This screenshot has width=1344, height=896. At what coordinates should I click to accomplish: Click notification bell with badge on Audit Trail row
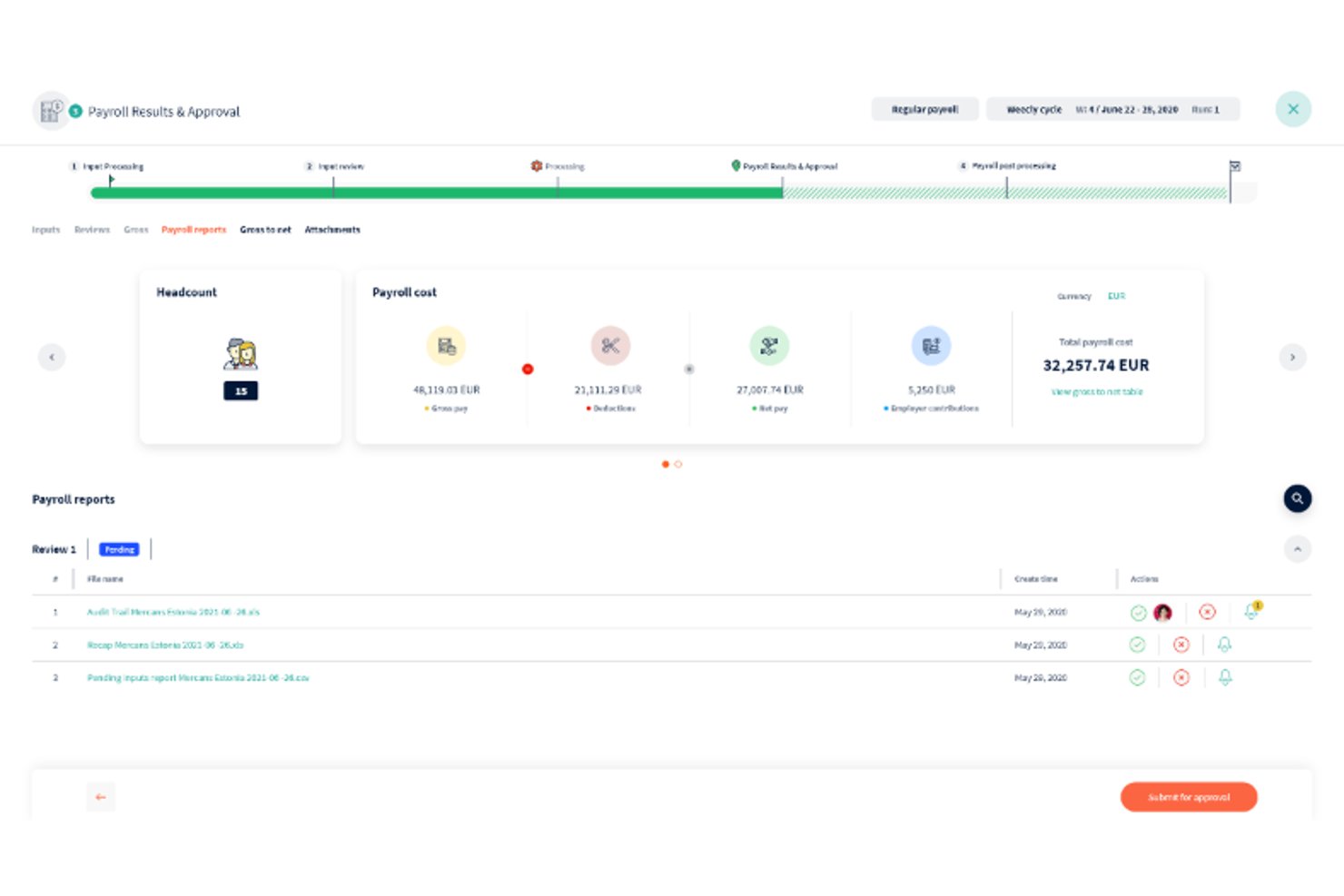click(x=1252, y=611)
